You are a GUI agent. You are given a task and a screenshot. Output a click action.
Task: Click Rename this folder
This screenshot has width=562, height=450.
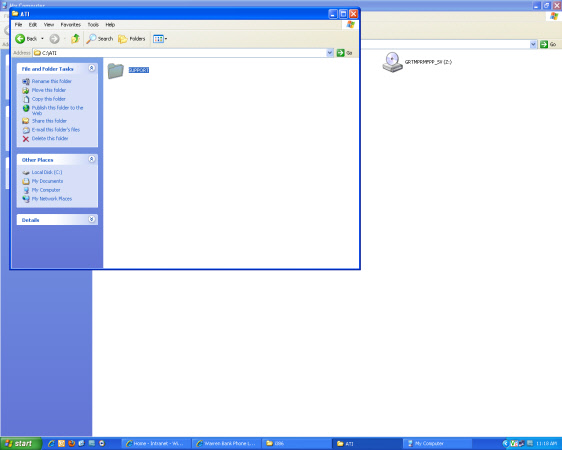[x=52, y=81]
